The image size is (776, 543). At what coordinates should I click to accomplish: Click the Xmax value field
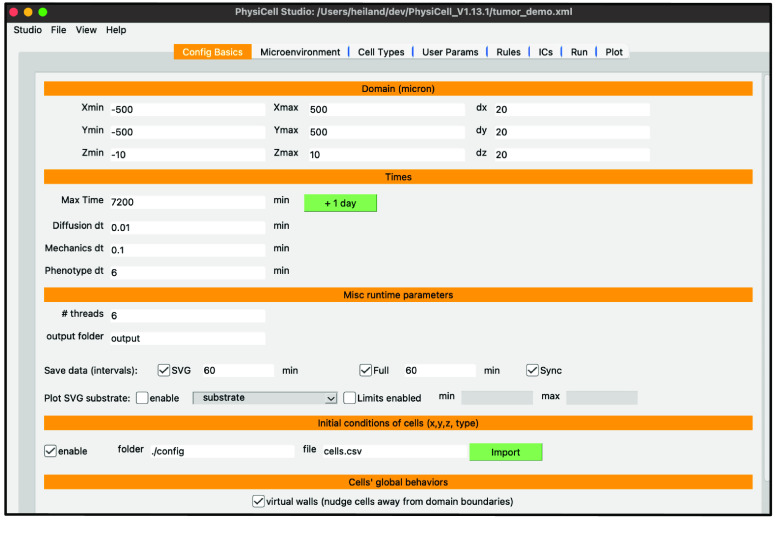pos(385,109)
